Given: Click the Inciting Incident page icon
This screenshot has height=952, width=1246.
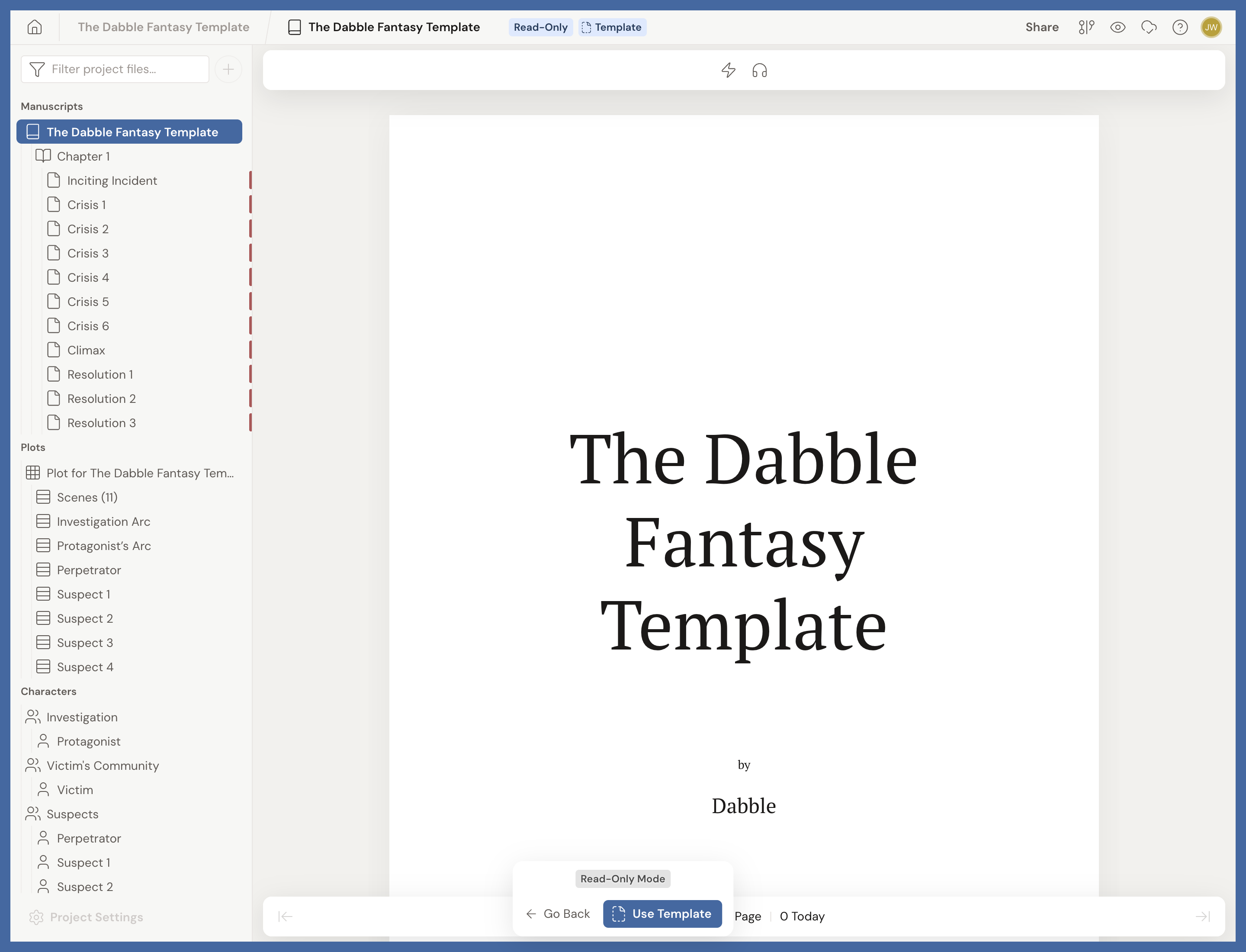Looking at the screenshot, I should pos(53,180).
